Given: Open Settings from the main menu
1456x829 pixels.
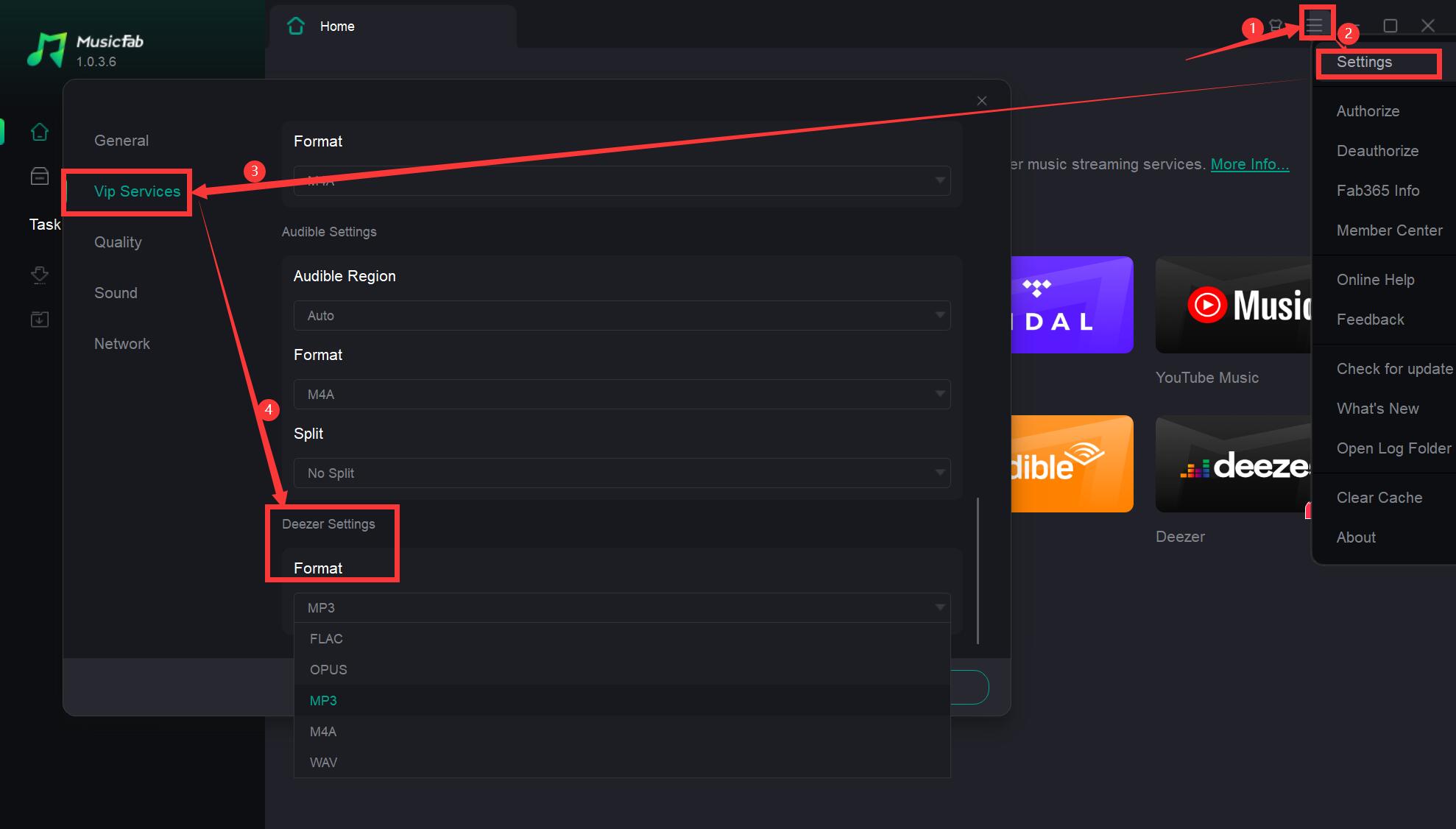Looking at the screenshot, I should (x=1364, y=63).
